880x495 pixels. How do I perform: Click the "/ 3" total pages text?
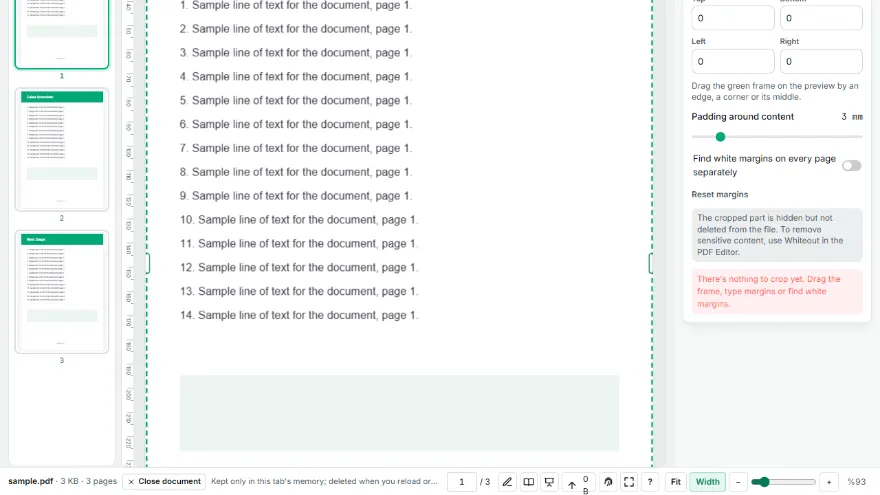click(x=485, y=482)
